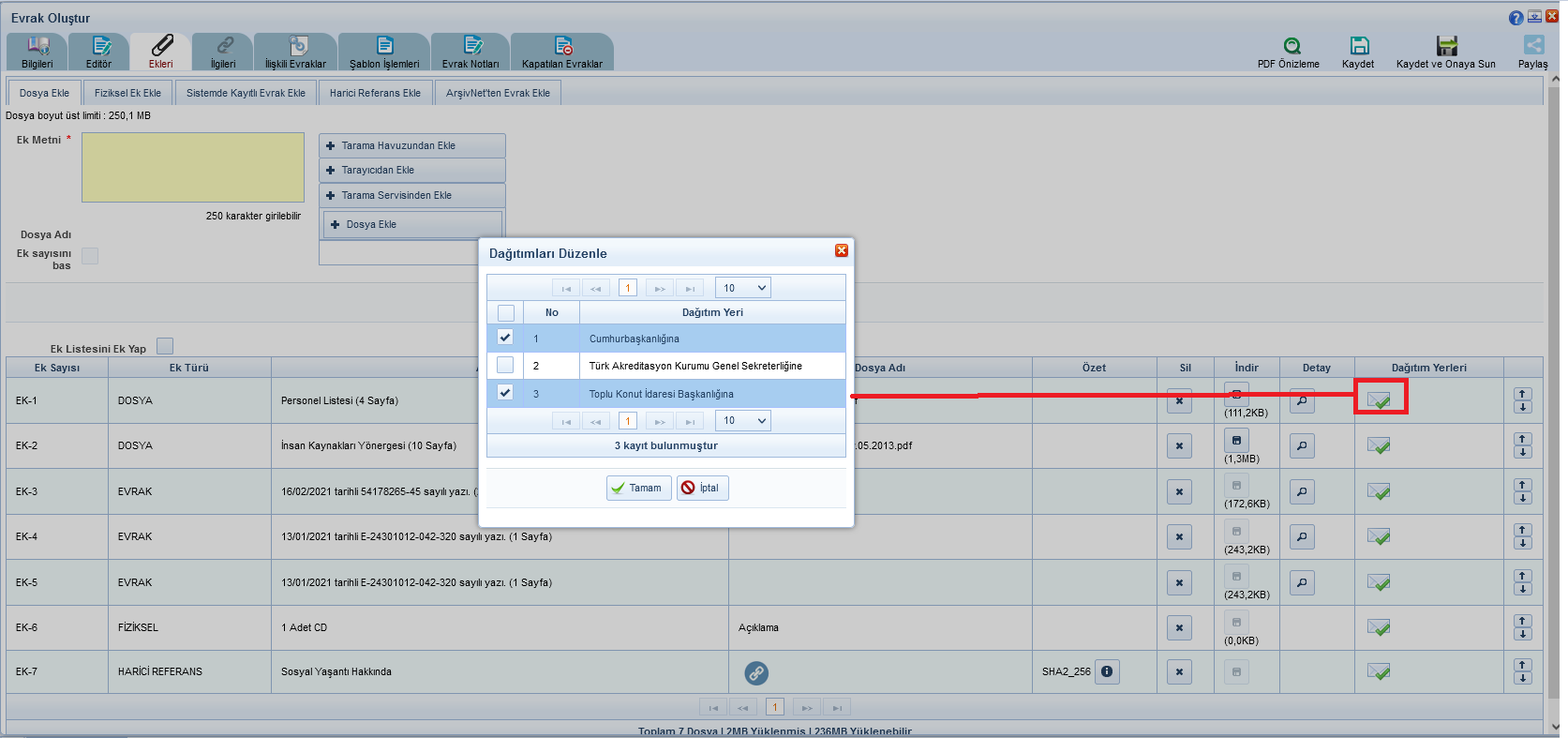Click the PDF Önizleme icon
The width and height of the screenshot is (1568, 738).
coord(1291,46)
